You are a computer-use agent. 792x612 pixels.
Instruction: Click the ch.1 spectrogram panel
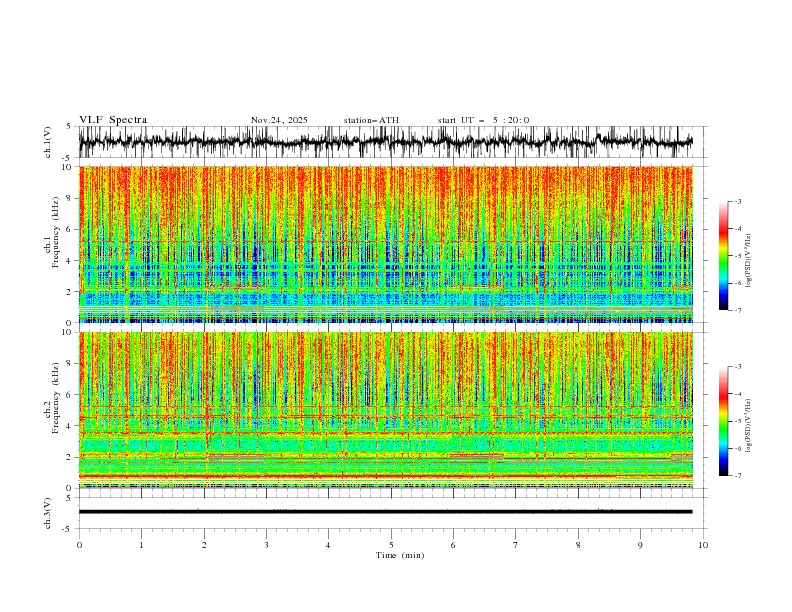pos(386,244)
